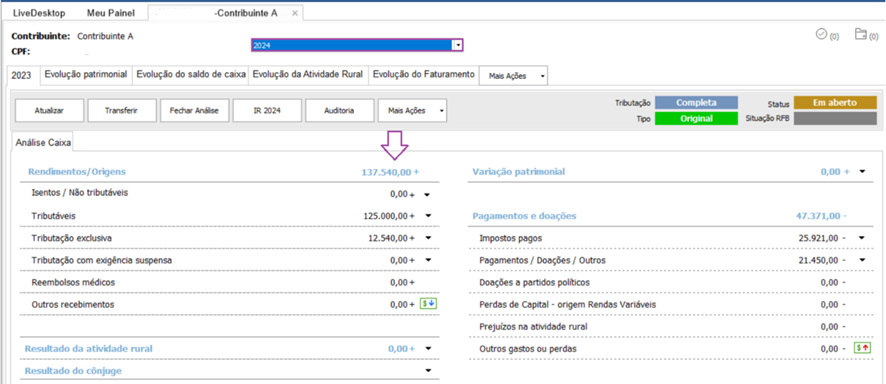Click the red arrow dollar icon beside Outros gastos
The image size is (886, 384).
861,348
